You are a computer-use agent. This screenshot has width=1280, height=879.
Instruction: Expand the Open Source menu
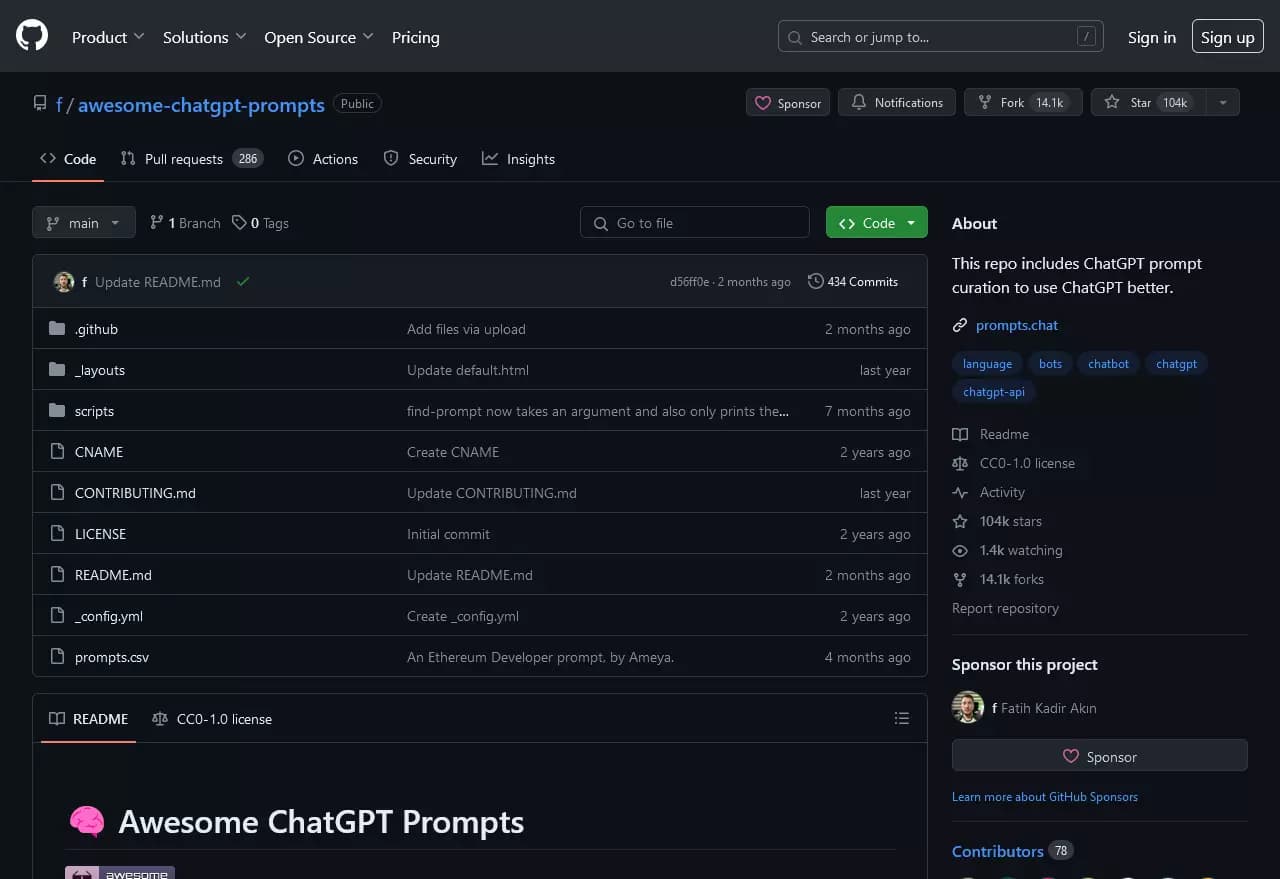(318, 37)
